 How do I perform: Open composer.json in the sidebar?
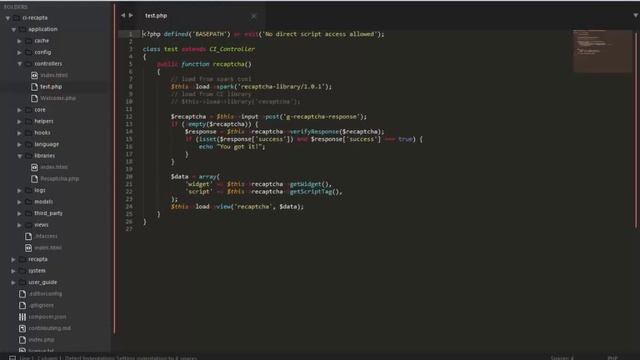(47, 317)
